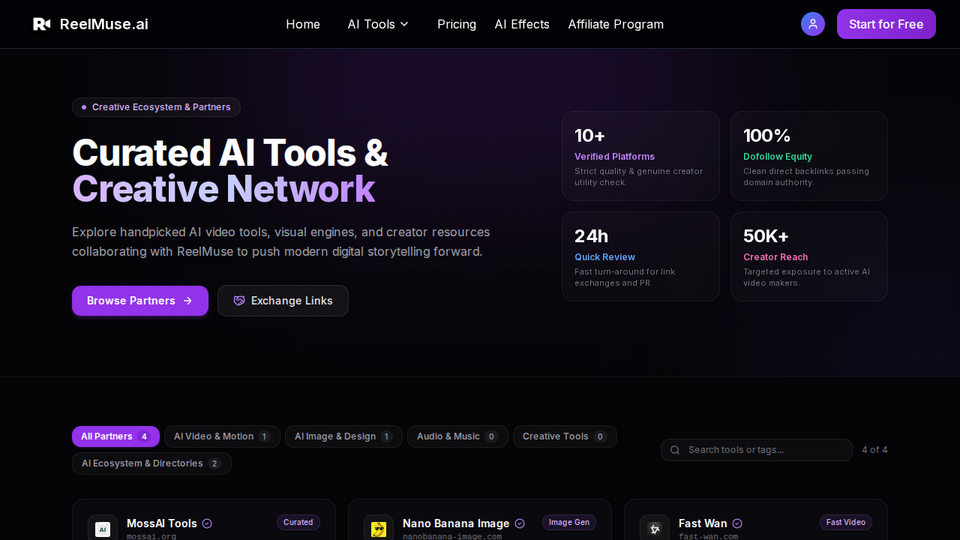This screenshot has width=960, height=540.
Task: Filter by AI Image & Design
Action: coord(343,437)
